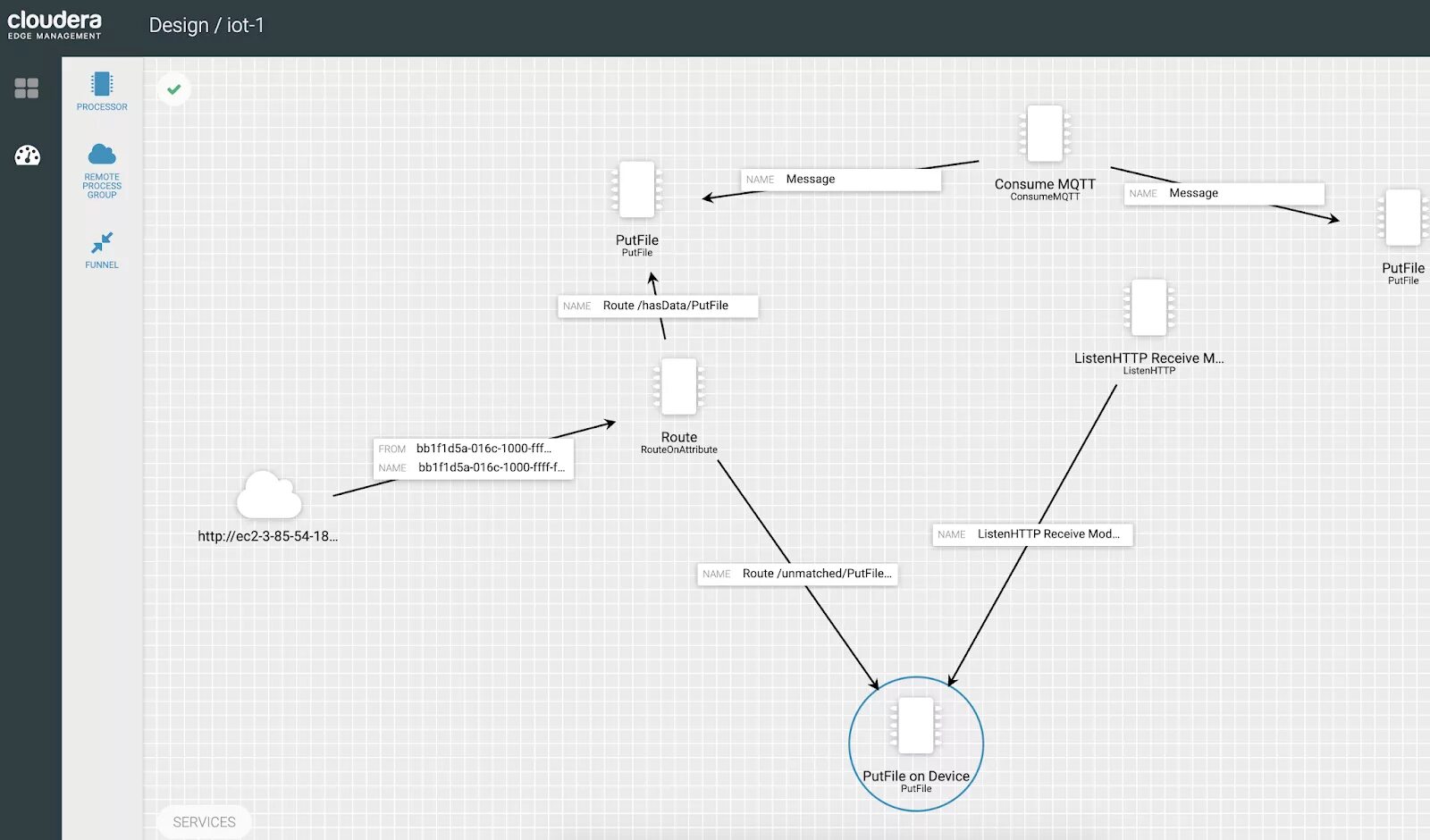Click the green checkmark flow status icon
The image size is (1430, 840).
click(174, 88)
